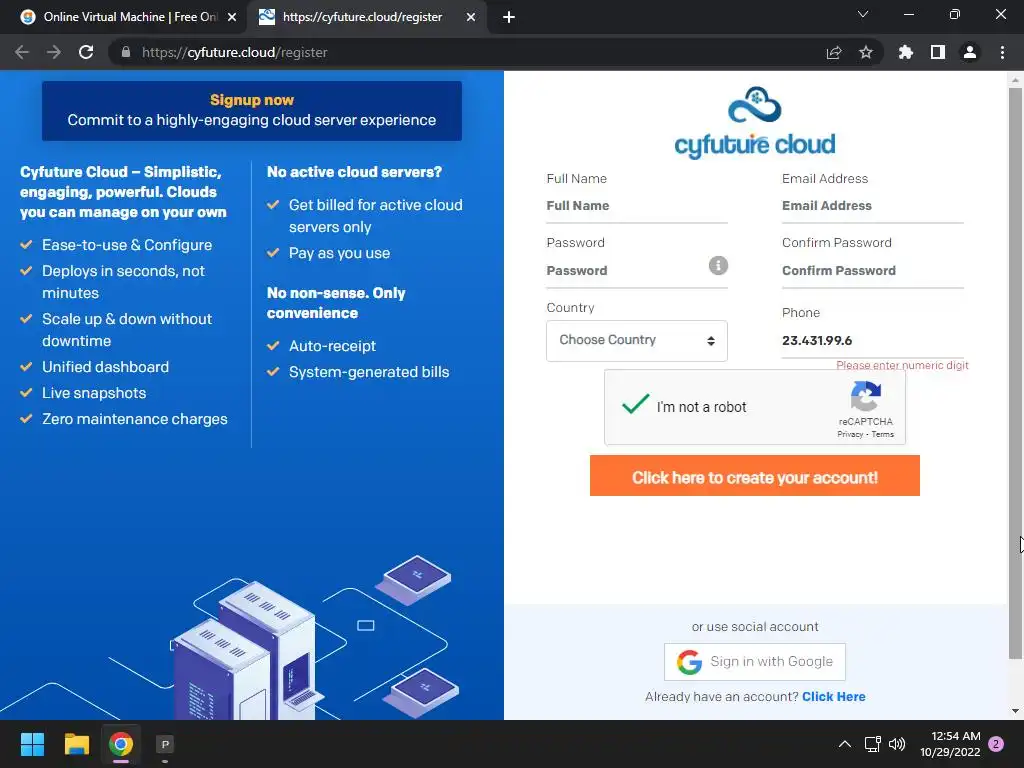The height and width of the screenshot is (768, 1024).
Task: Reload the page with refresh icon
Action: 86,52
